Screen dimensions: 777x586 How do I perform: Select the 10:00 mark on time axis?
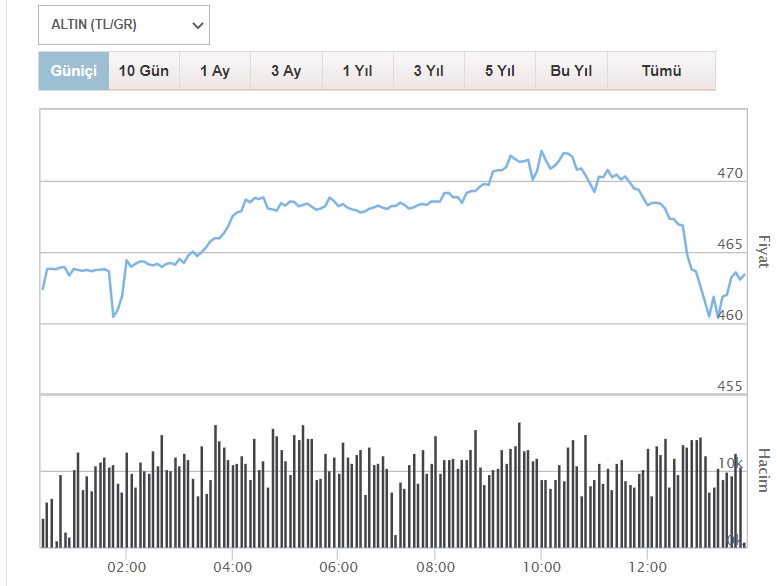pos(540,567)
